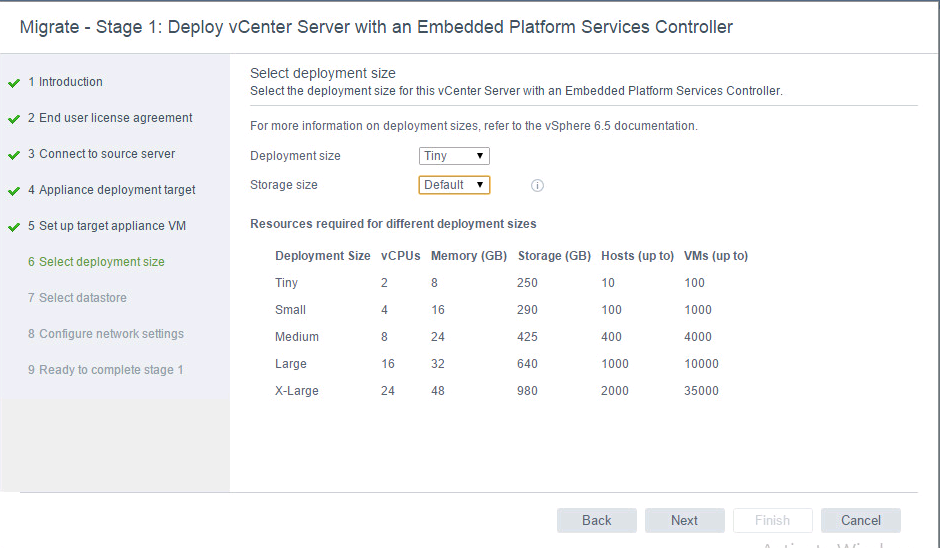Click the 2000 hosts value for X-Large

pyautogui.click(x=615, y=390)
